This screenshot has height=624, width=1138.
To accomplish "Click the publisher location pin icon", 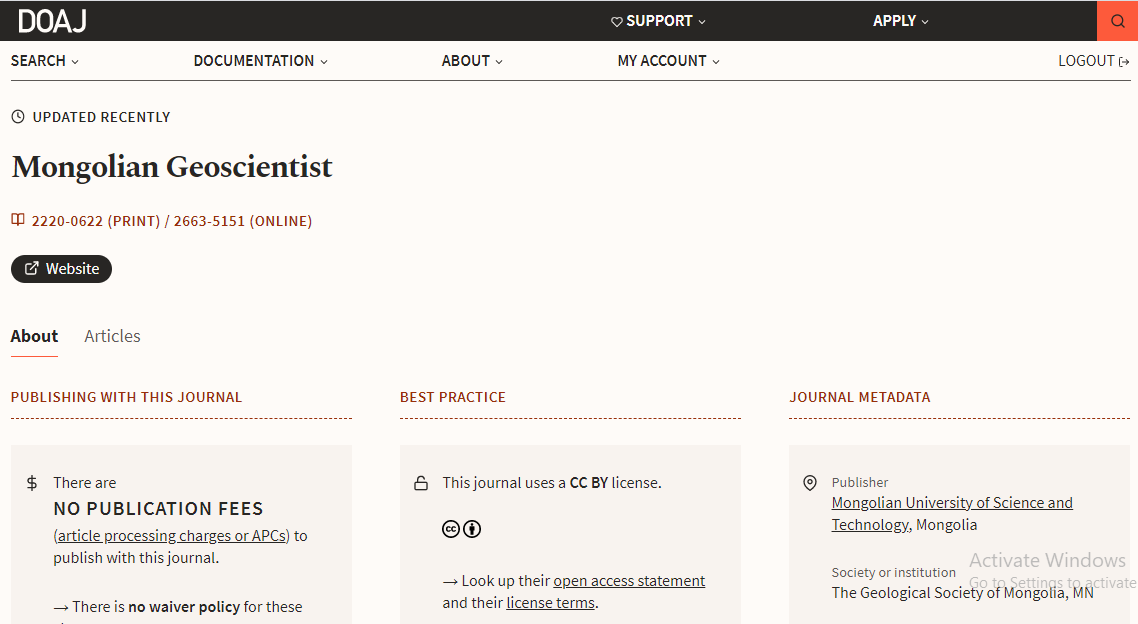I will pyautogui.click(x=810, y=483).
